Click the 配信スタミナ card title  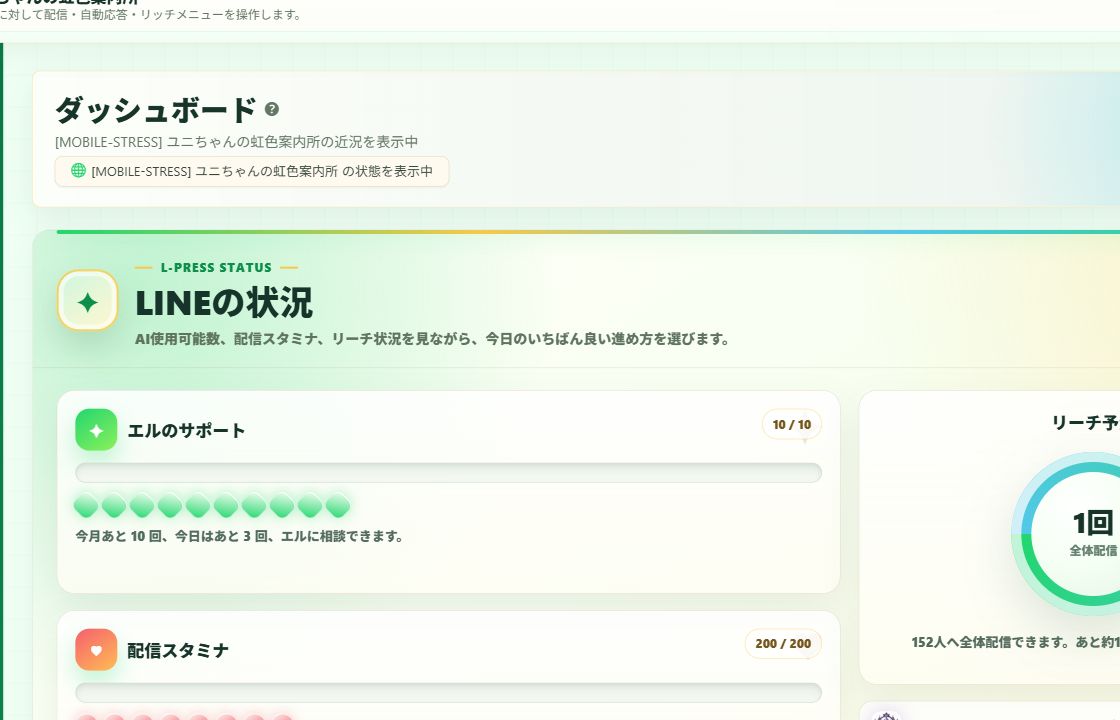click(178, 651)
